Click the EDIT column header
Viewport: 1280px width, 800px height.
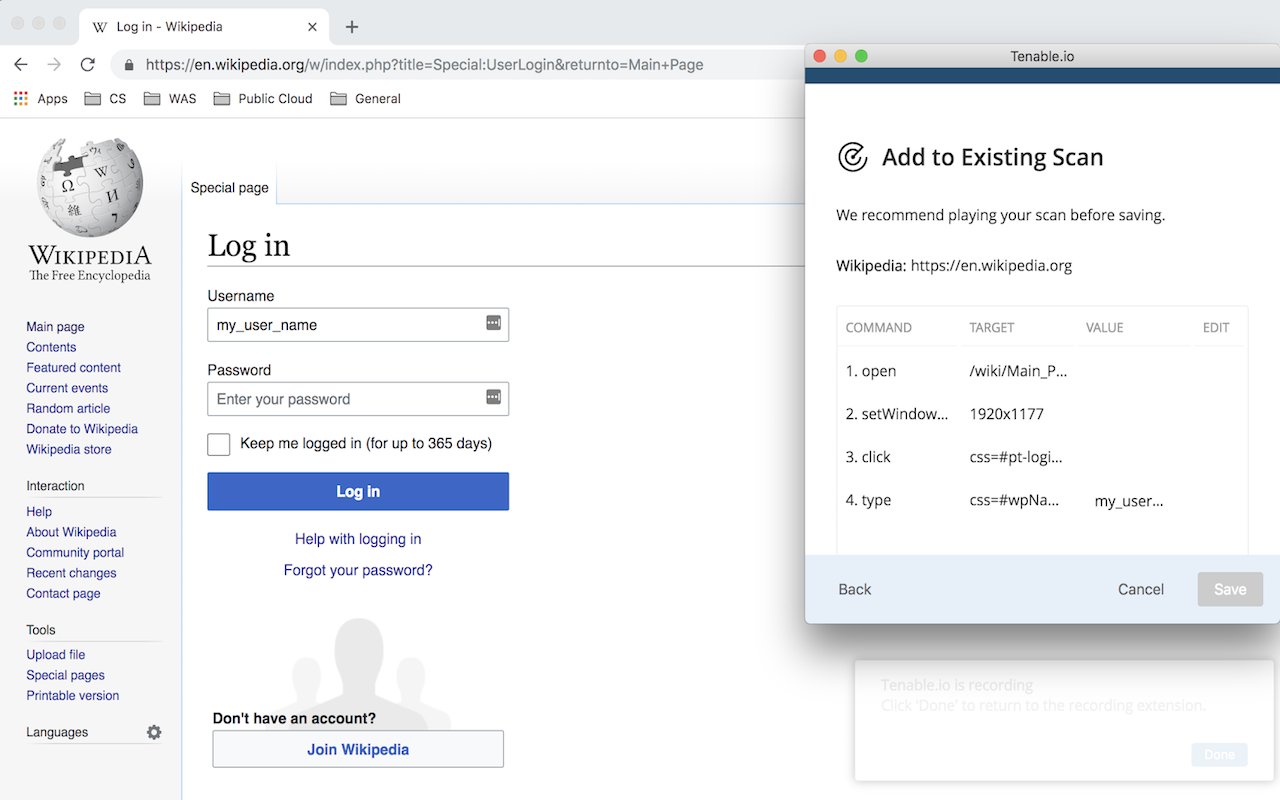tap(1216, 328)
